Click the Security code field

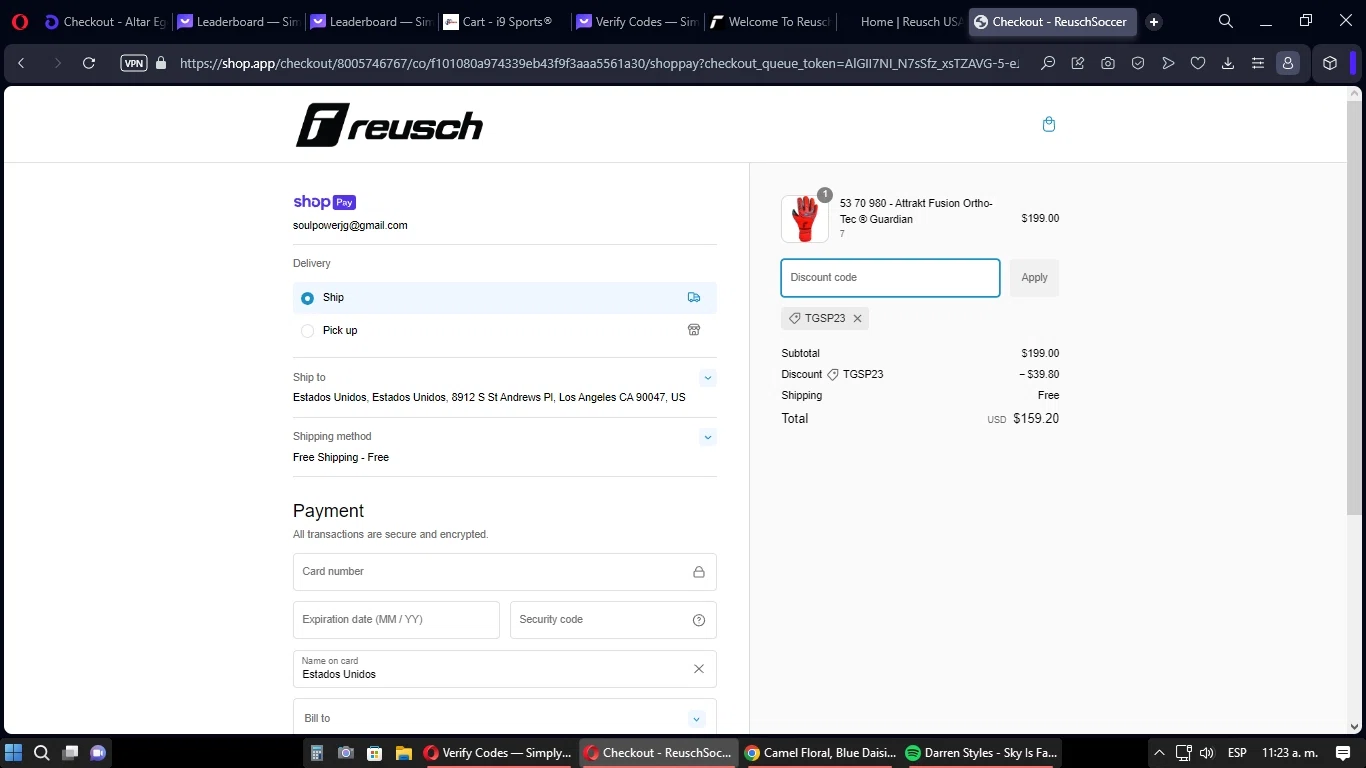613,620
